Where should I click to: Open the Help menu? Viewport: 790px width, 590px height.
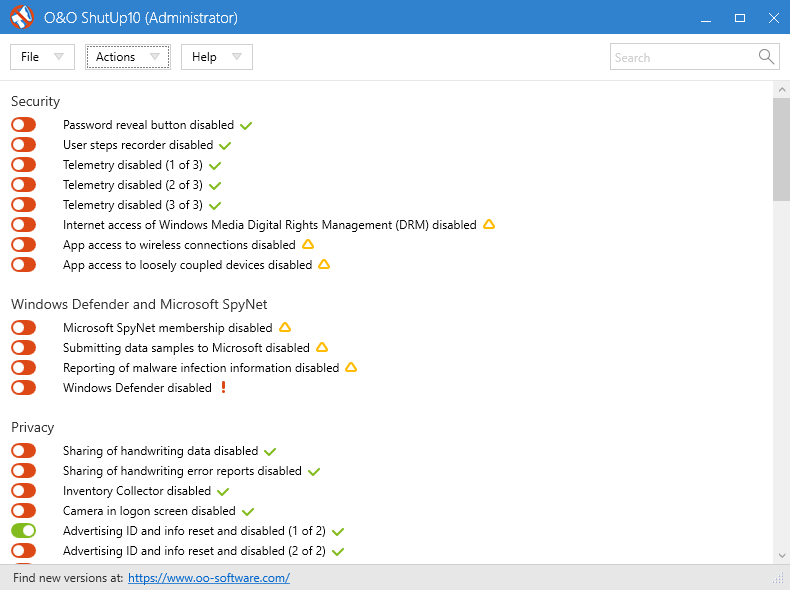217,57
